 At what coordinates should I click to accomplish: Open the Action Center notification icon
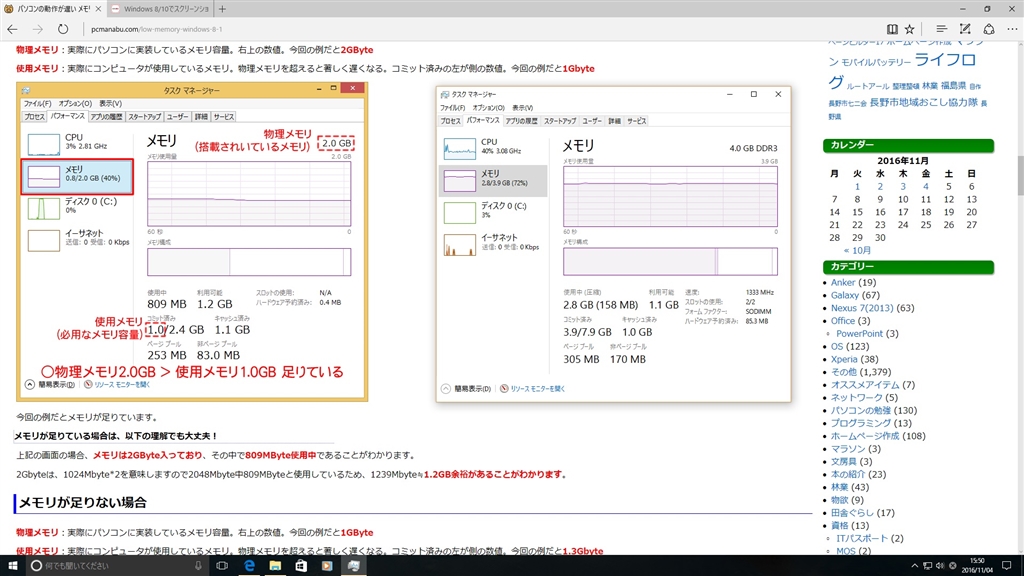pyautogui.click(x=1007, y=566)
